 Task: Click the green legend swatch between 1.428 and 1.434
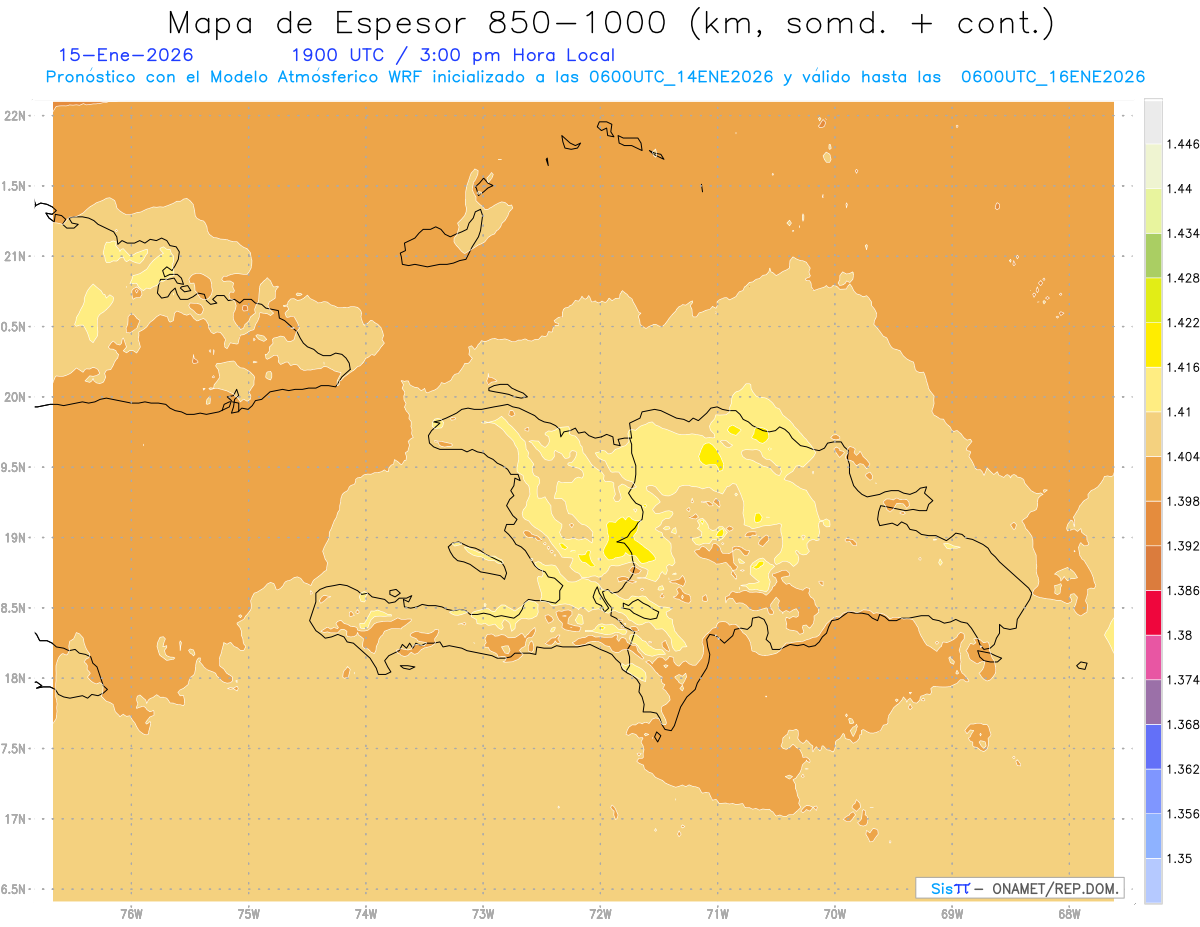1153,255
